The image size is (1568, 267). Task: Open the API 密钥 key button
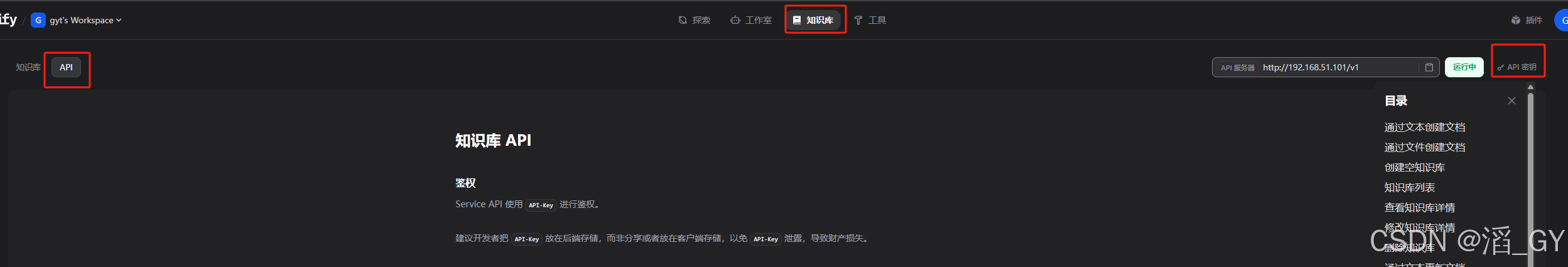[x=1517, y=67]
